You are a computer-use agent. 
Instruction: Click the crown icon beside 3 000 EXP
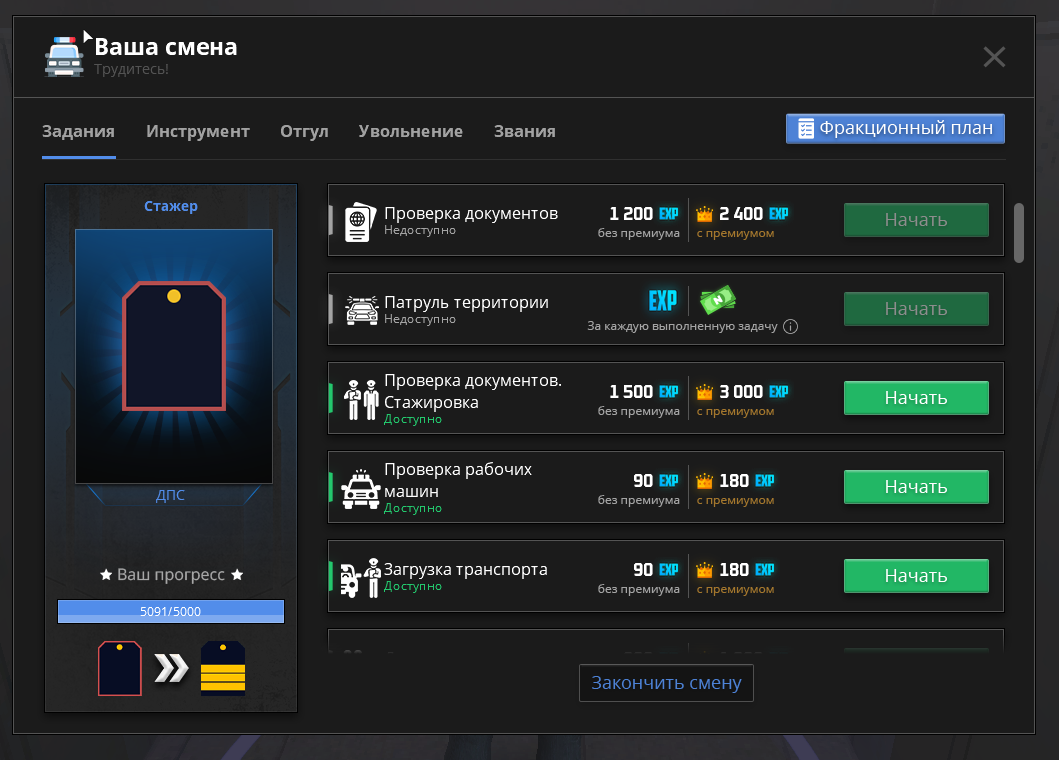(704, 392)
